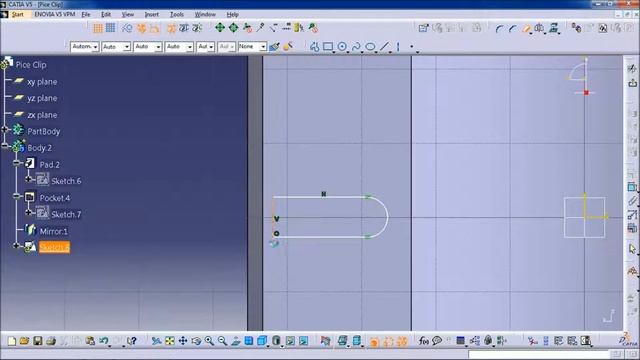
Task: Click the Print icon
Action: coord(51,341)
